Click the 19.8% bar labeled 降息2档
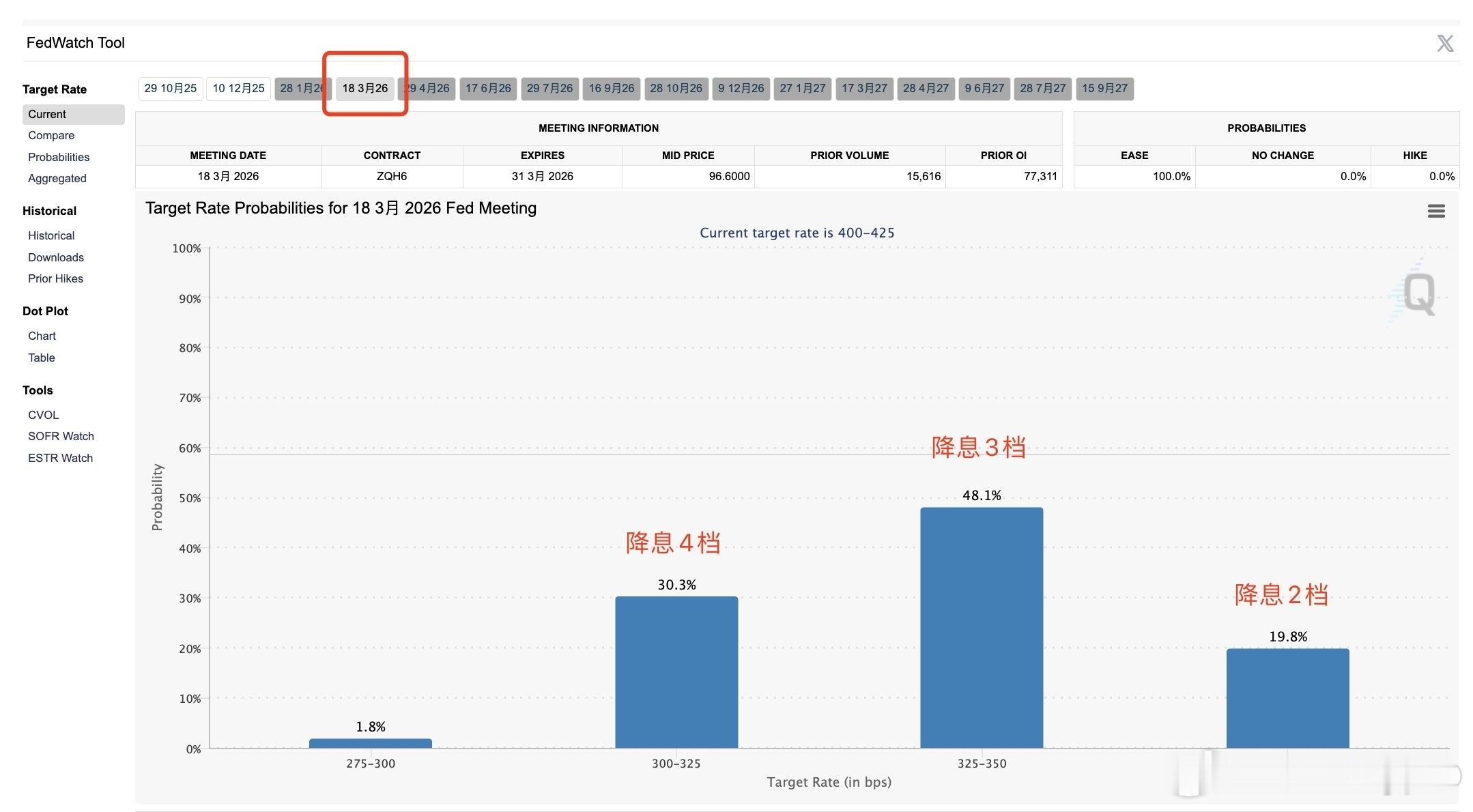Viewport: 1473px width, 812px height. 1287,697
